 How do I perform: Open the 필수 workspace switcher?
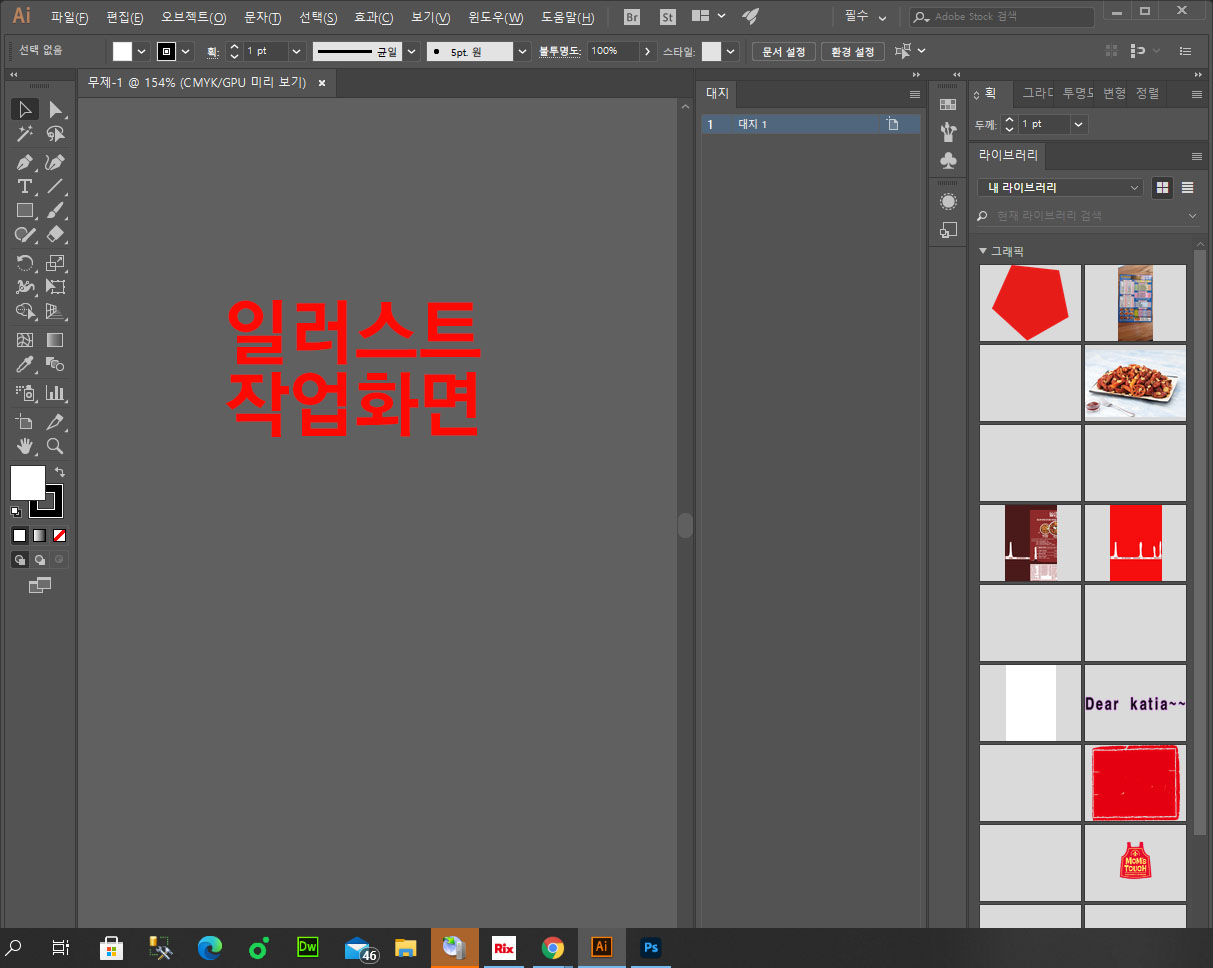866,17
